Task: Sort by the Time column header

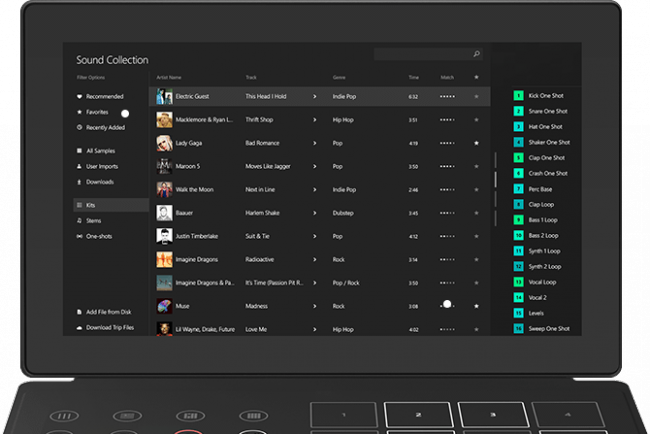Action: pyautogui.click(x=413, y=78)
